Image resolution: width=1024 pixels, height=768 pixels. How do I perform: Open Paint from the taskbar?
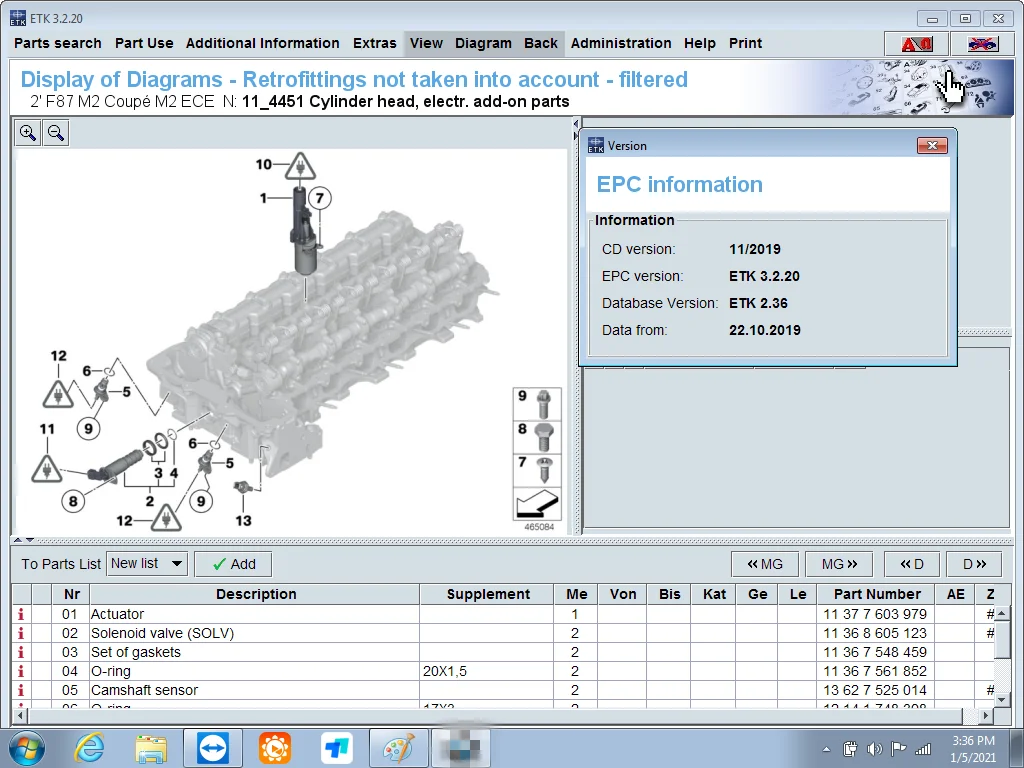coord(399,748)
